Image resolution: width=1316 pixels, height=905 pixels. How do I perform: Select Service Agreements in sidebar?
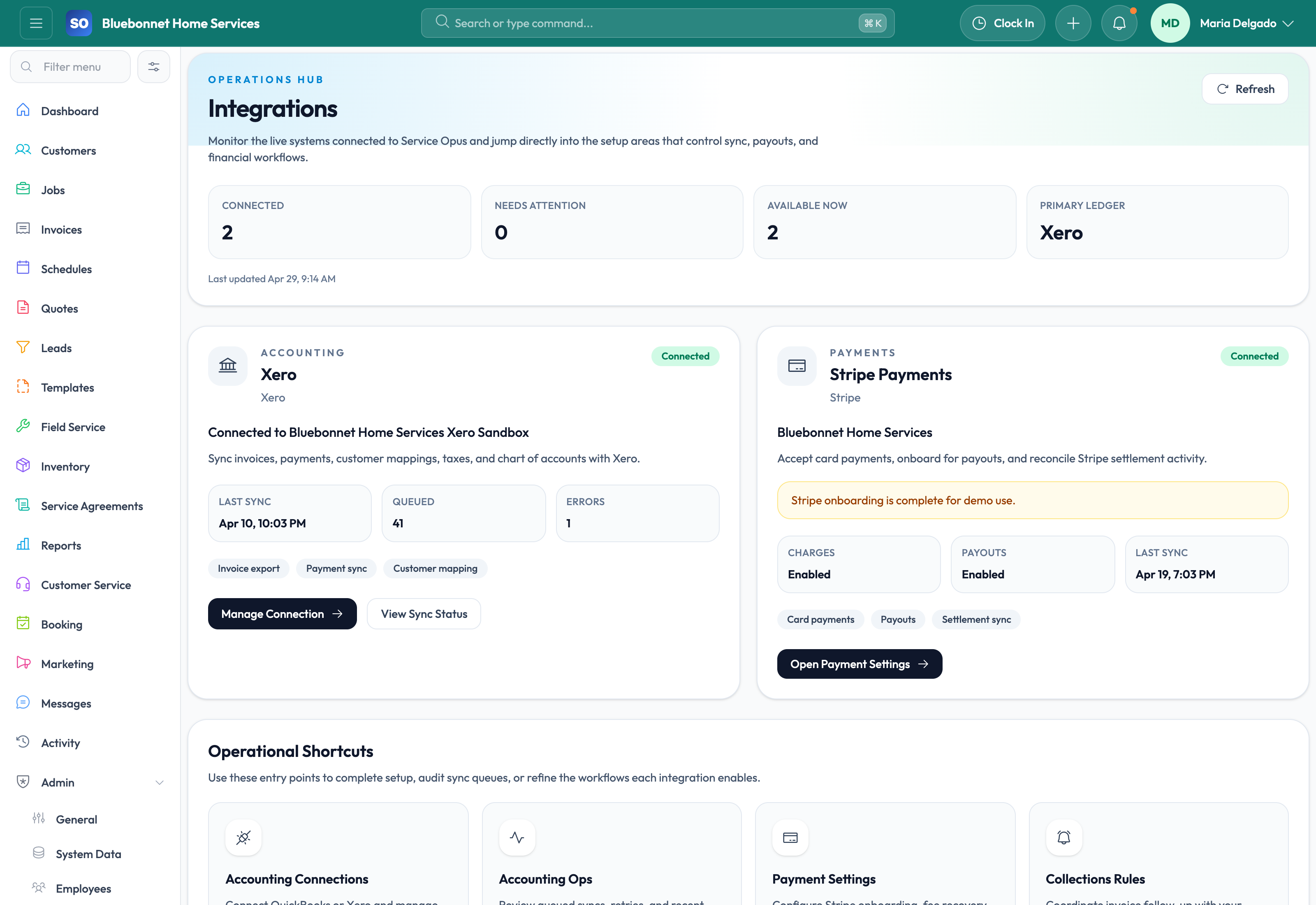90,506
